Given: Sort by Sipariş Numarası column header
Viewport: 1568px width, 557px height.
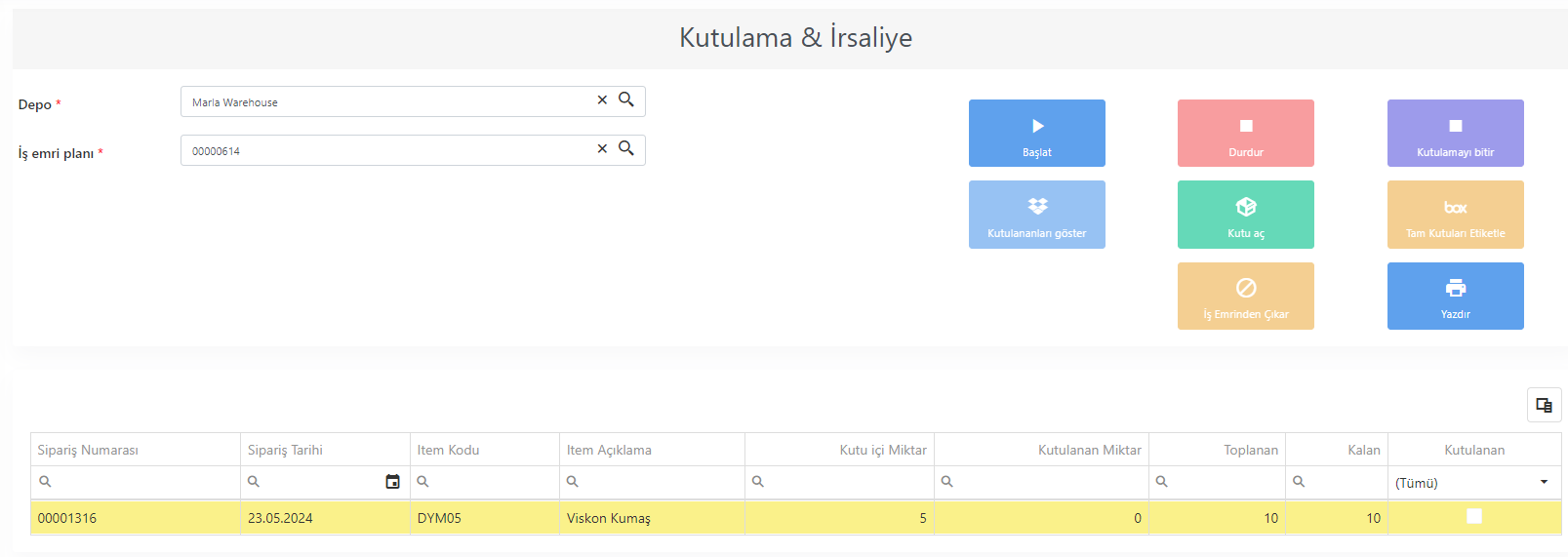Looking at the screenshot, I should [136, 450].
